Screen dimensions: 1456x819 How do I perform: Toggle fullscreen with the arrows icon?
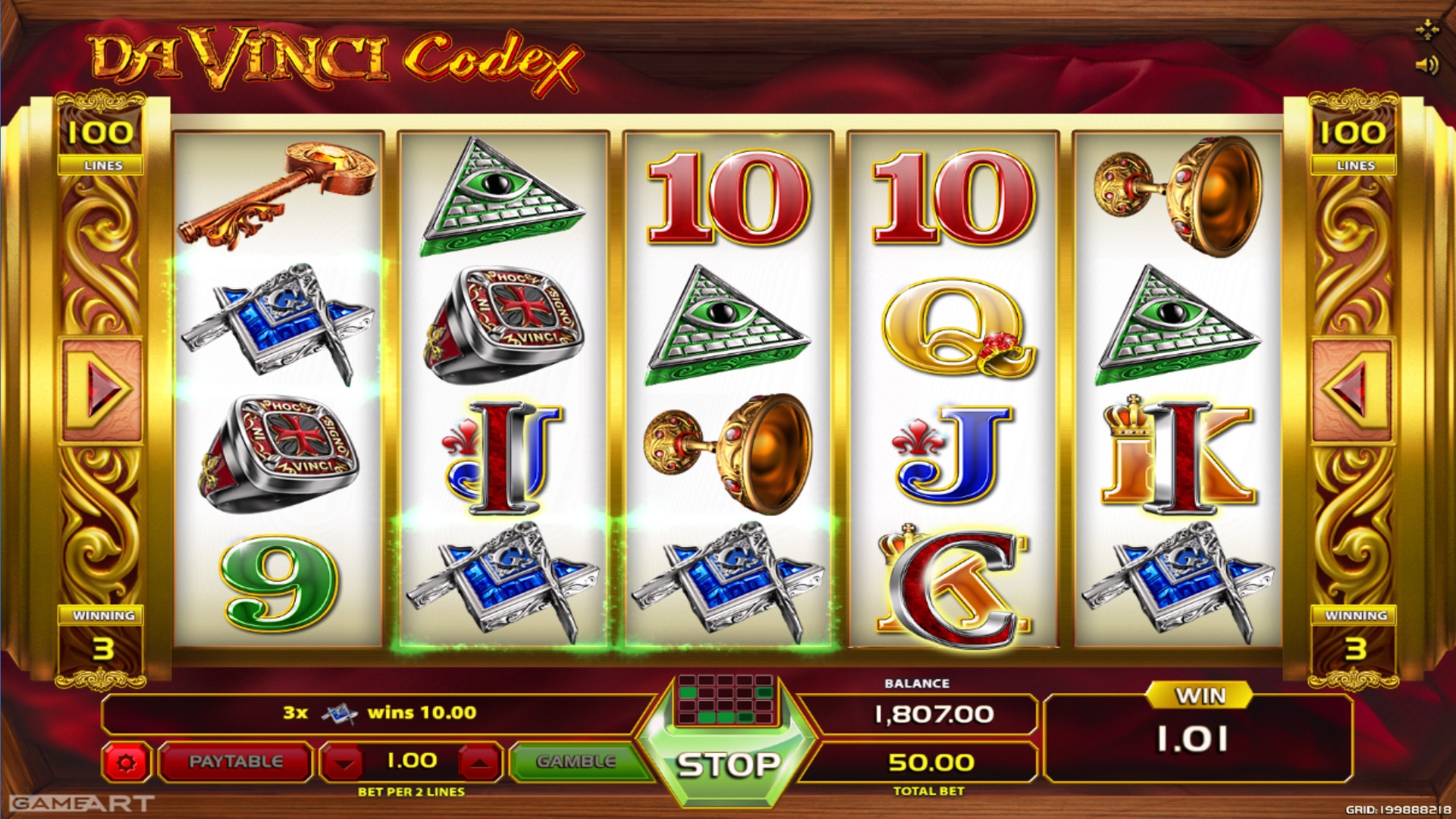coord(1427,30)
